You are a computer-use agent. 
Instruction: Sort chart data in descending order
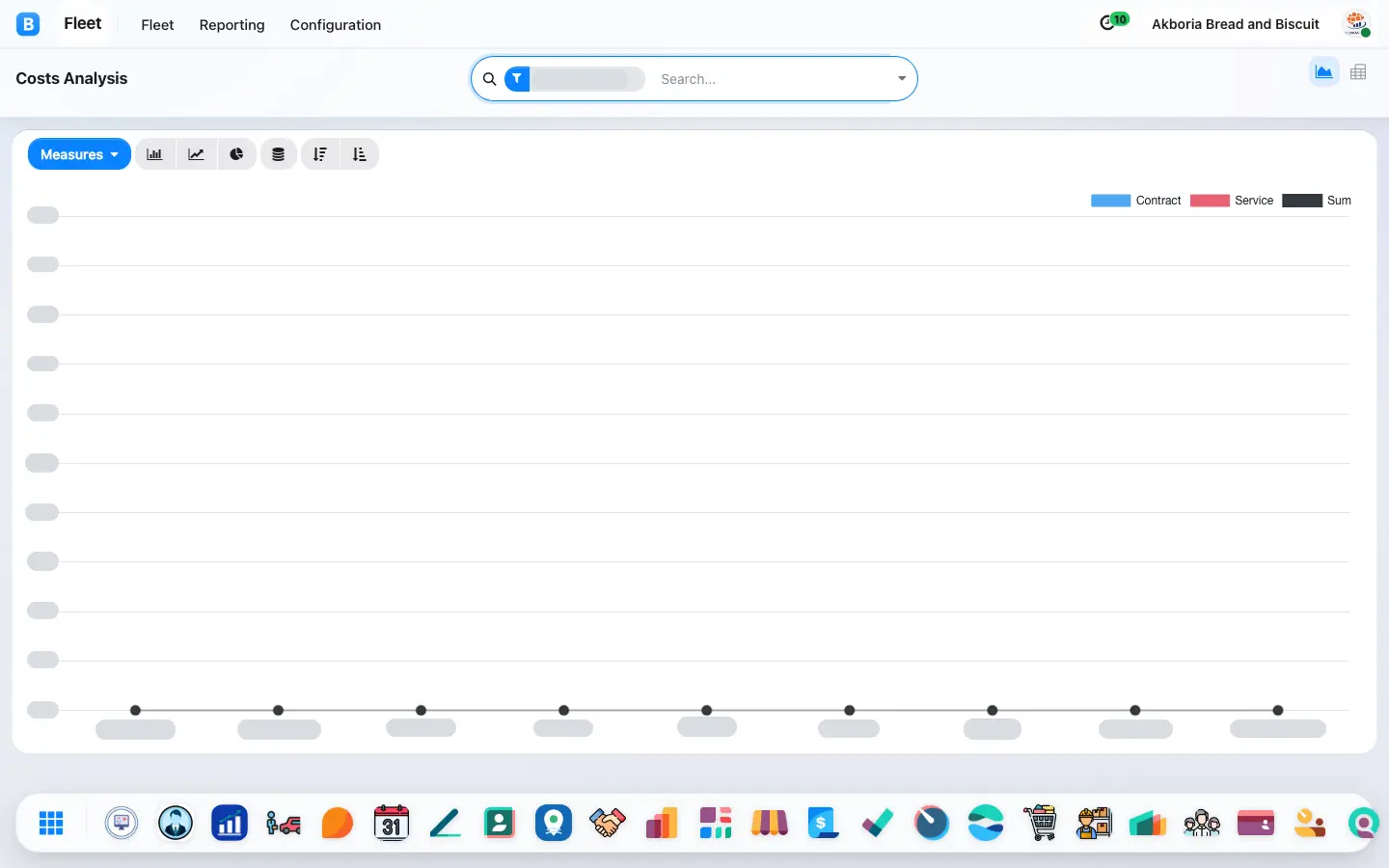pyautogui.click(x=320, y=154)
